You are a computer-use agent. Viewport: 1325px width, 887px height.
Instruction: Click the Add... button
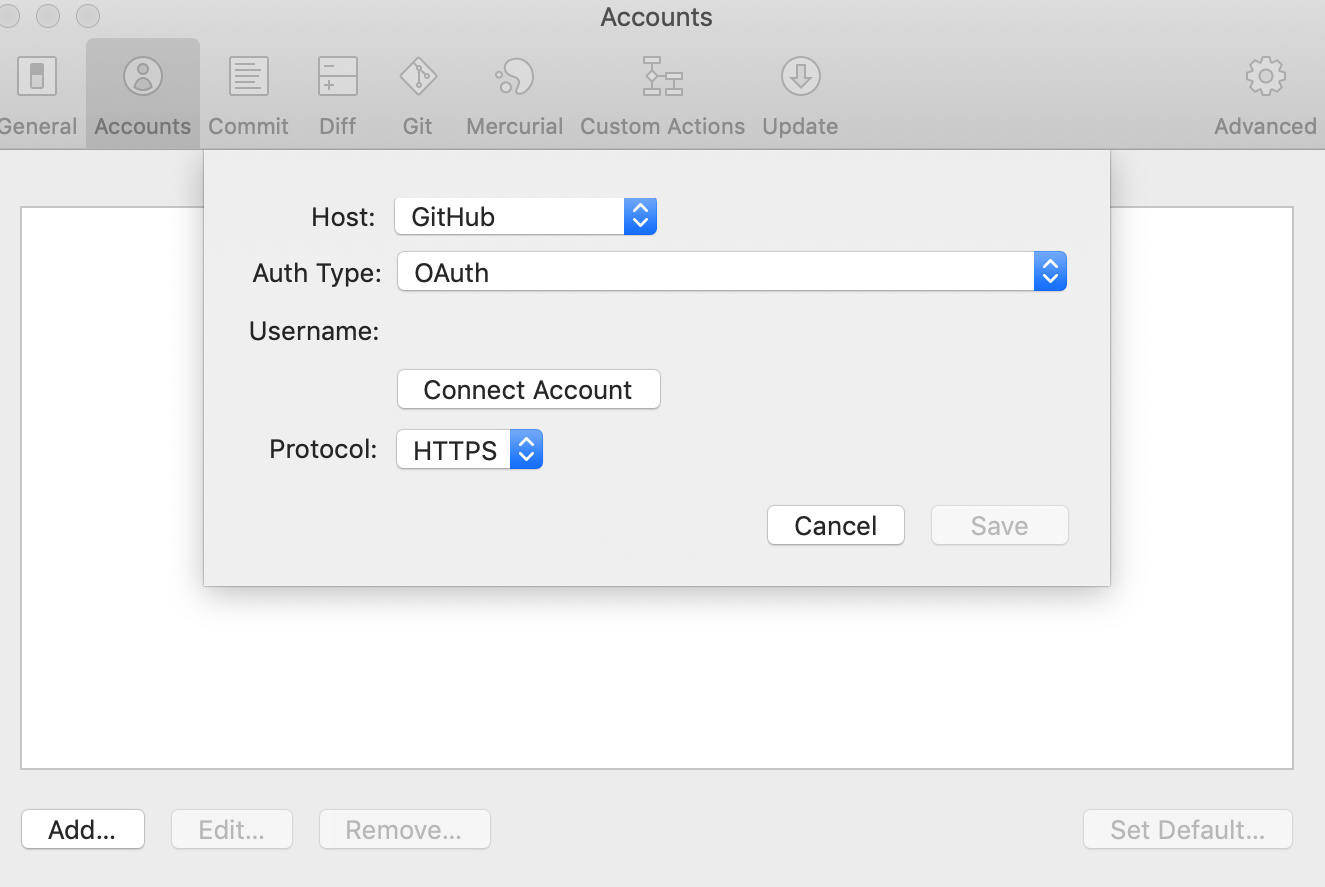coord(83,830)
